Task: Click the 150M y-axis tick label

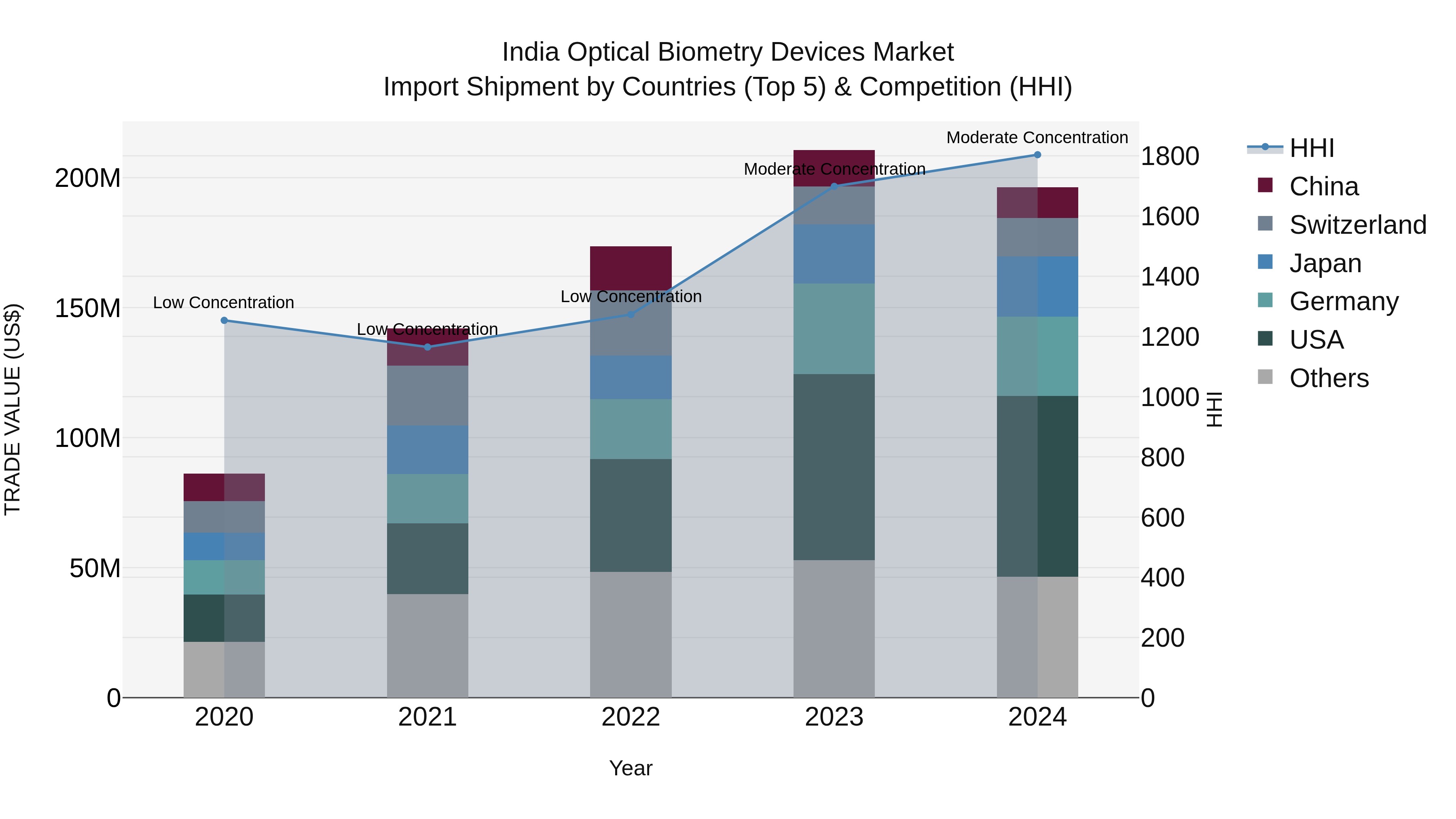Action: pos(88,309)
